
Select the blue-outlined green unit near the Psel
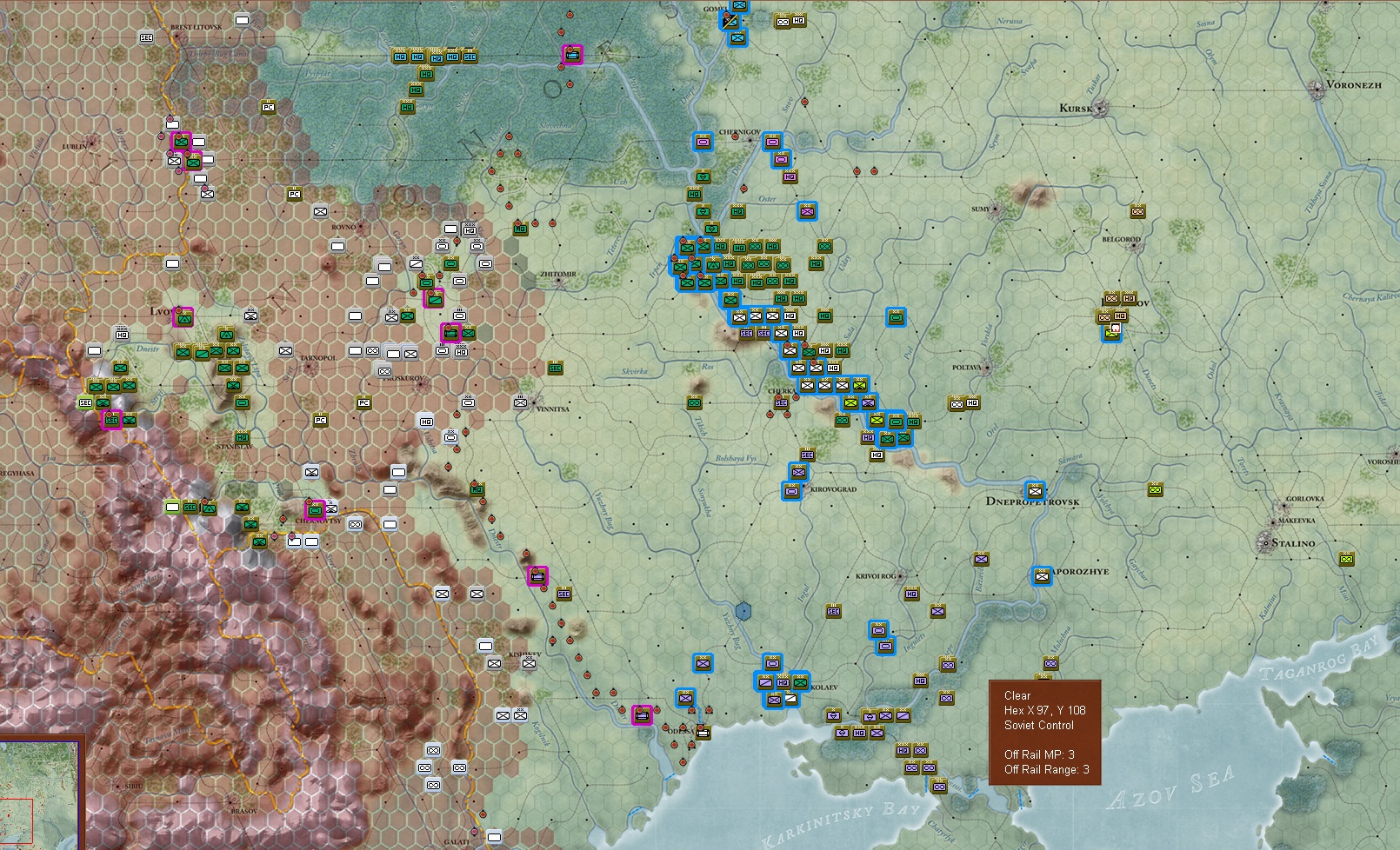point(896,317)
